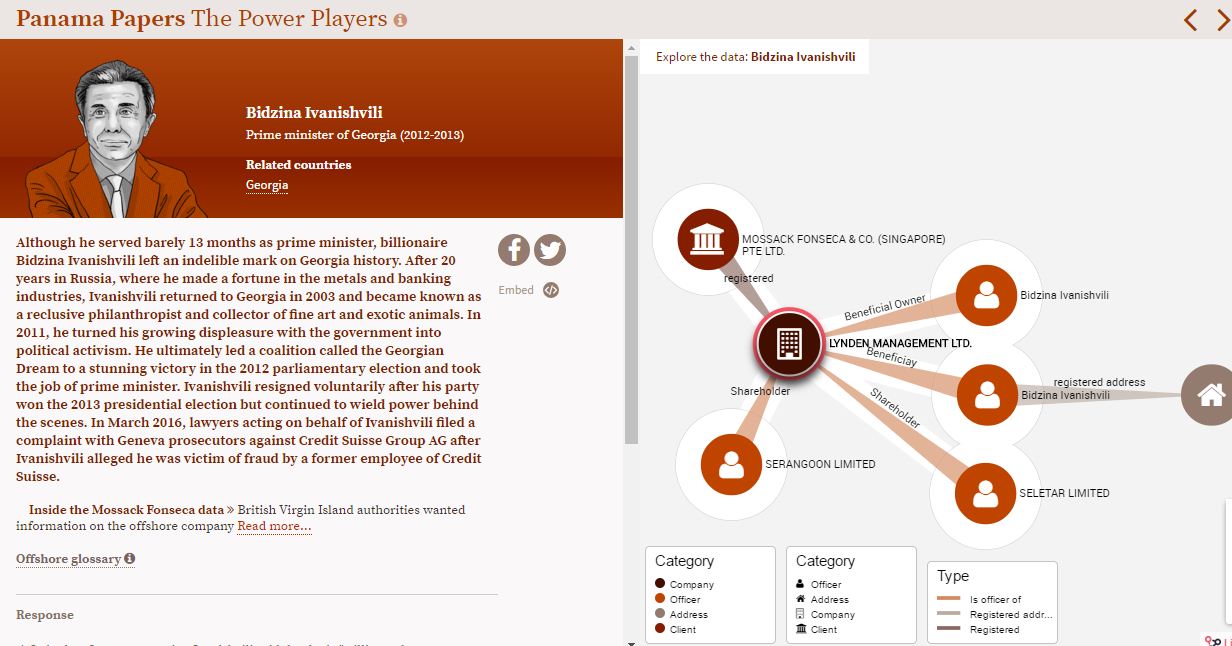
Task: Select the Serangoon Limited officer node
Action: 731,464
